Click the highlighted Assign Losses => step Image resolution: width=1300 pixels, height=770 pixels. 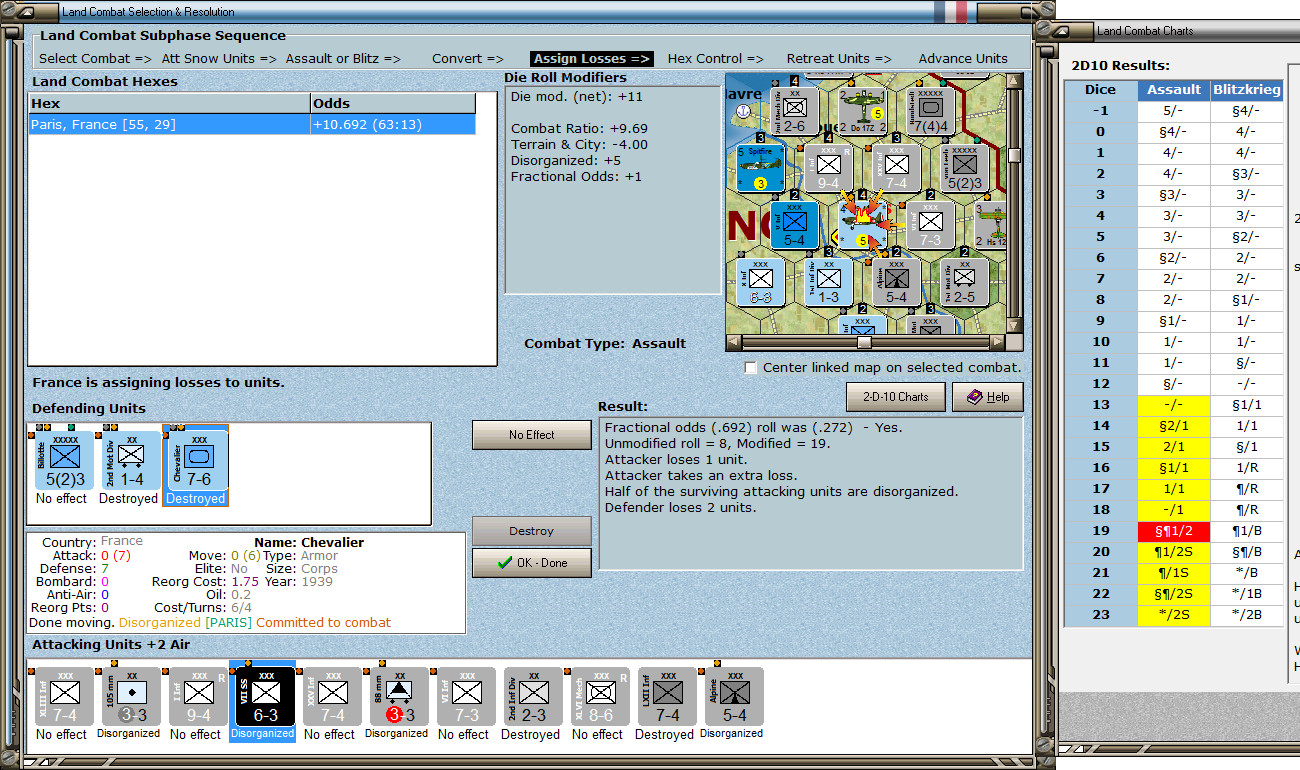click(x=592, y=58)
